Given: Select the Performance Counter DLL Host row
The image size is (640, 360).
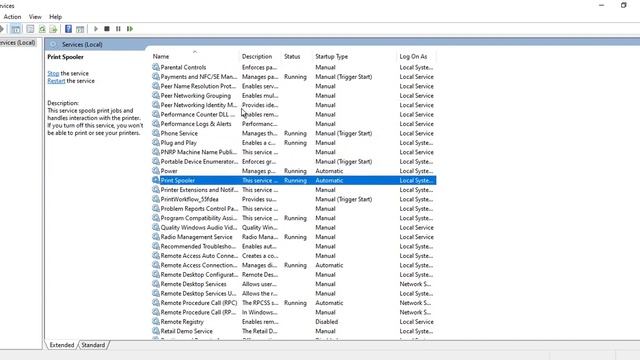Looking at the screenshot, I should (293, 114).
